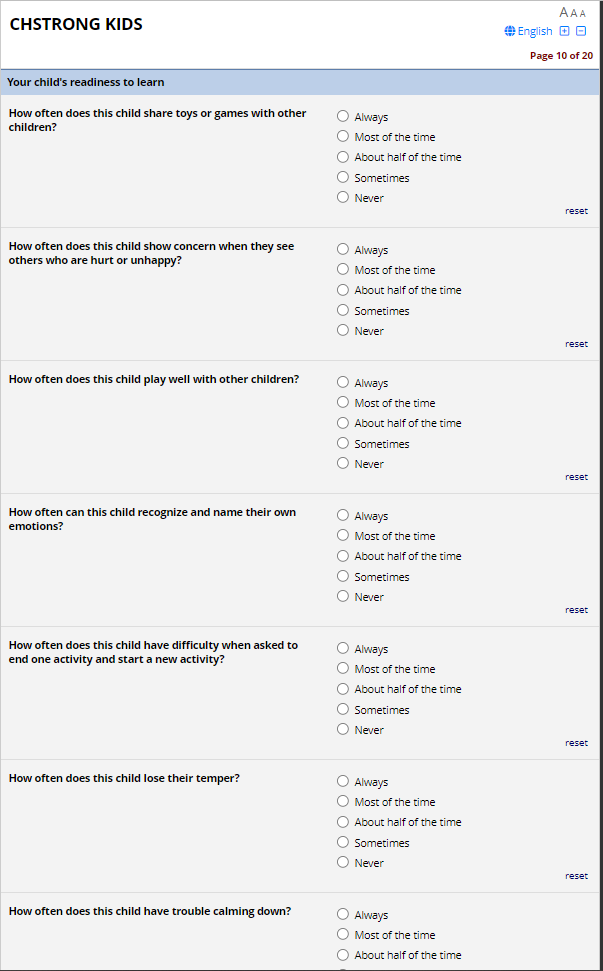Reset the play well question answer
603x971 pixels.
tap(576, 477)
